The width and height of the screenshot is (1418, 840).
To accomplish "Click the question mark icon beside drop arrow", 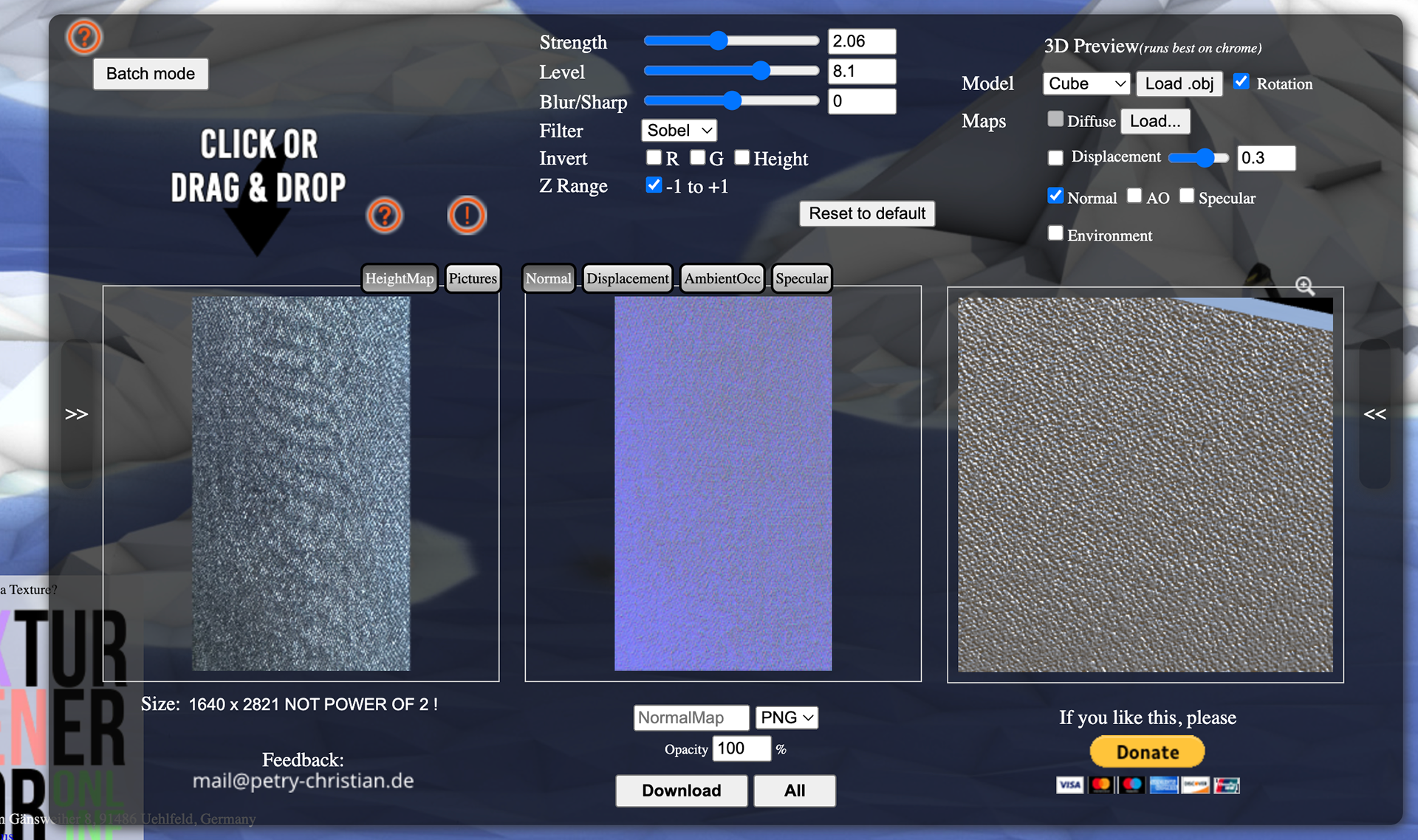I will (x=384, y=216).
